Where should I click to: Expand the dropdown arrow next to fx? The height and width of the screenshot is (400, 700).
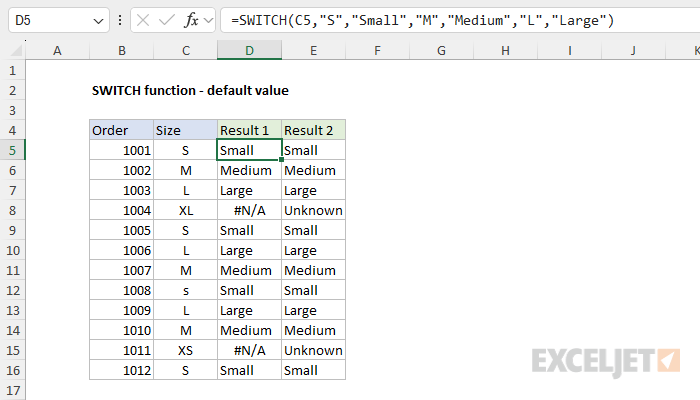pos(208,21)
